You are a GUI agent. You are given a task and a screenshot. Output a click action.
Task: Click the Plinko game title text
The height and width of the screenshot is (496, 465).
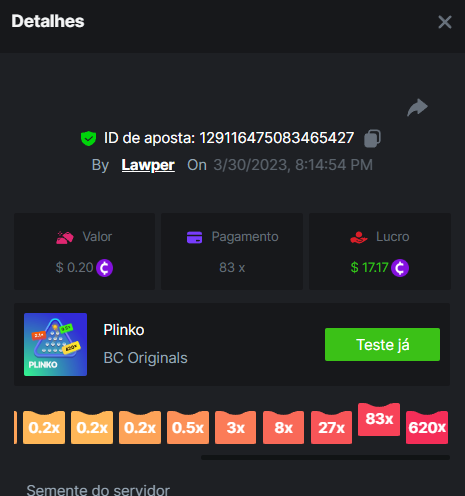pyautogui.click(x=124, y=330)
